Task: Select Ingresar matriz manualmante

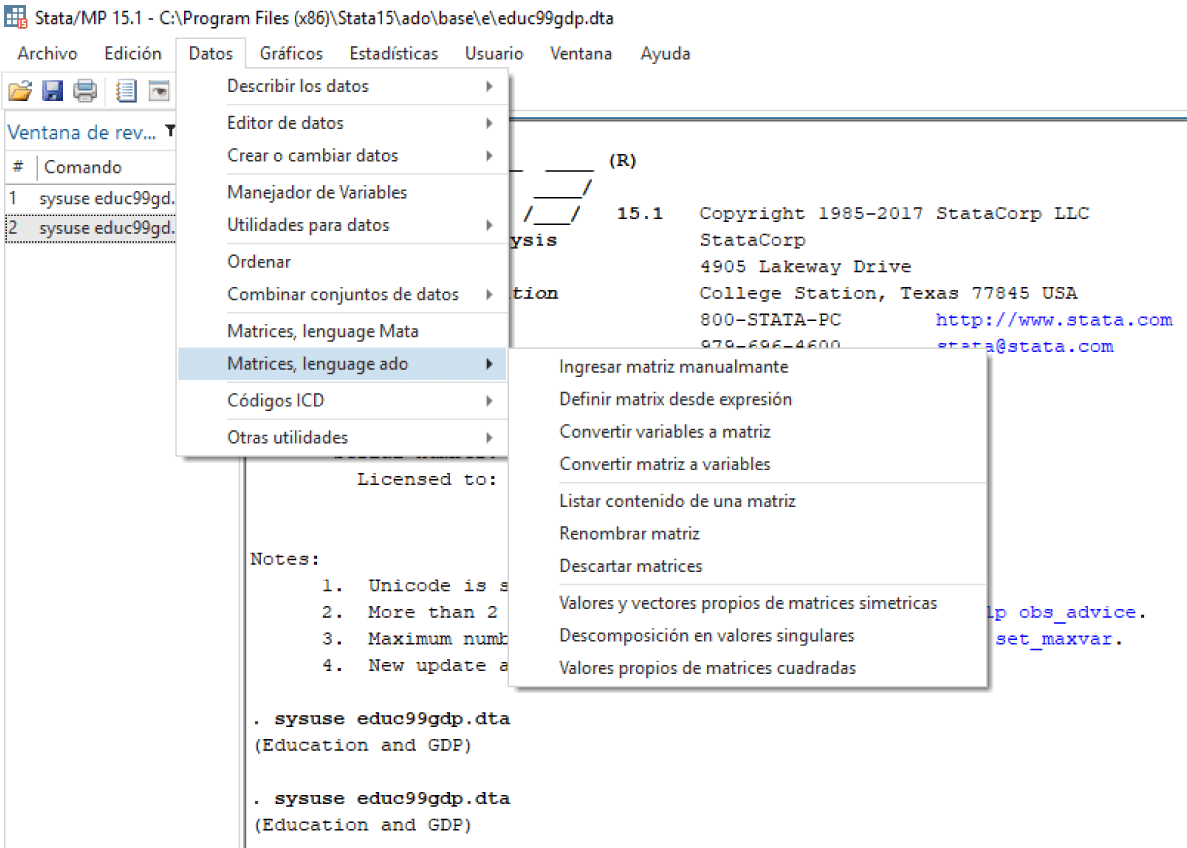Action: 748,367
